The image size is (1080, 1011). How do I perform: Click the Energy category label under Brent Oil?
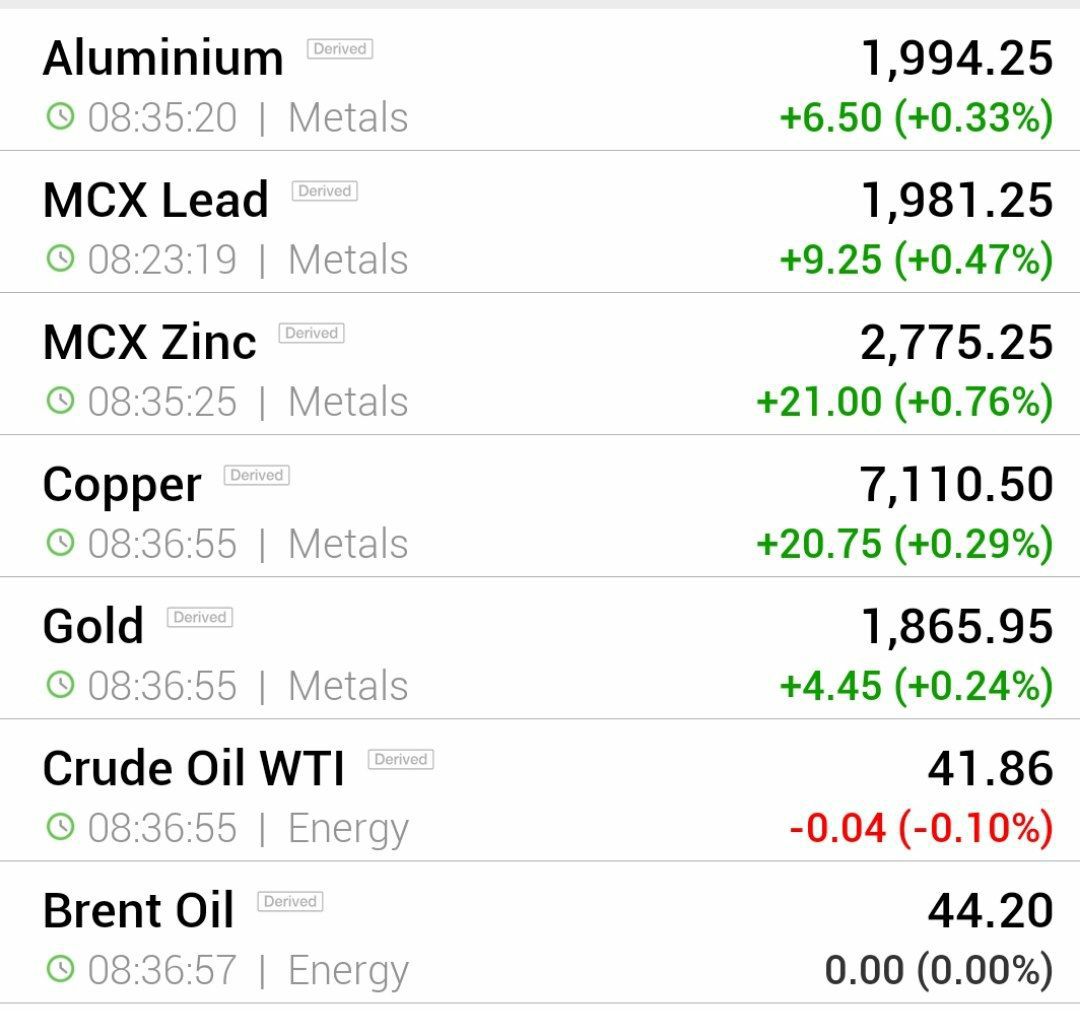349,972
